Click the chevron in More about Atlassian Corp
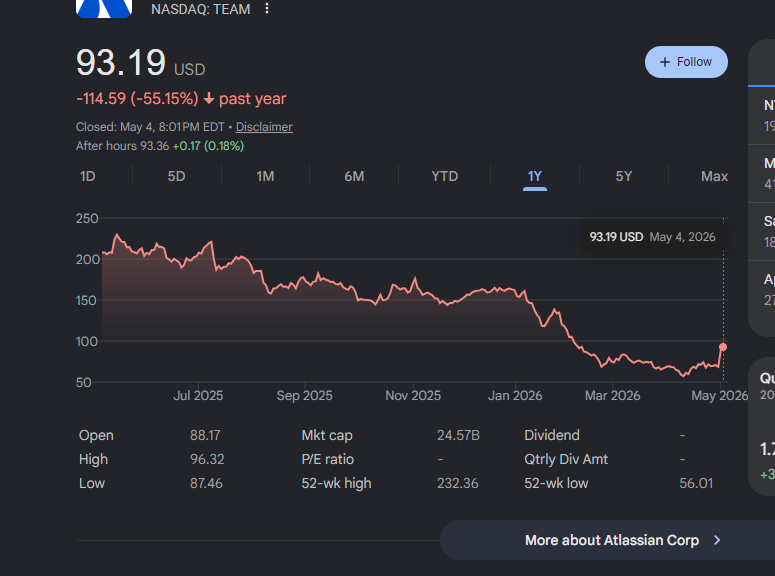 click(717, 540)
